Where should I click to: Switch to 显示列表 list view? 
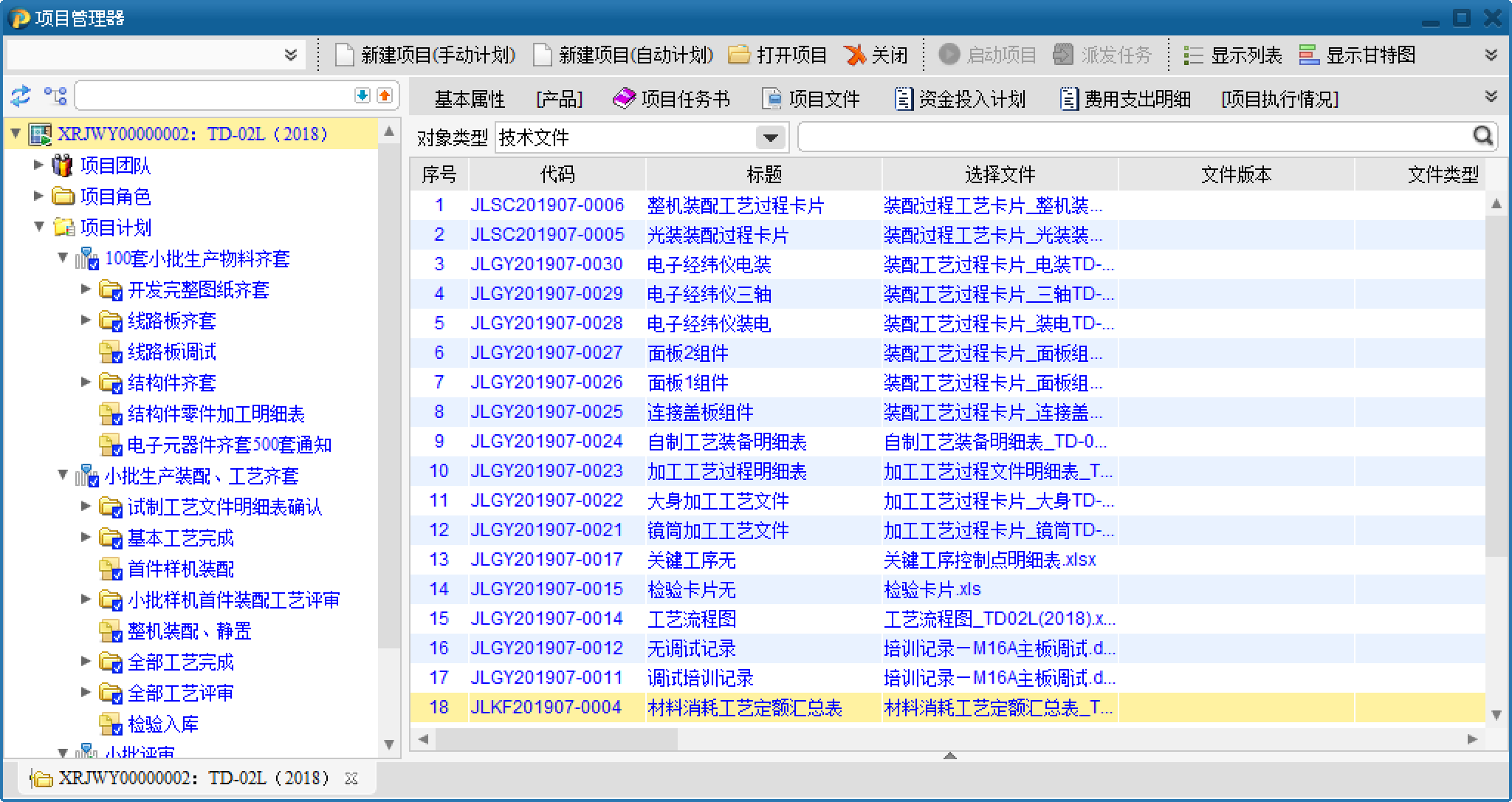point(1233,55)
